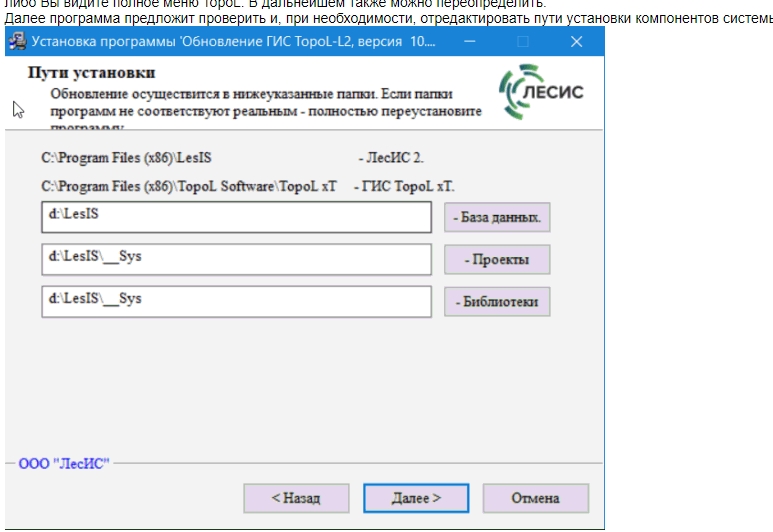This screenshot has height=532, width=773.
Task: Click the '- ГИС TopoL xT.' label
Action: point(404,186)
